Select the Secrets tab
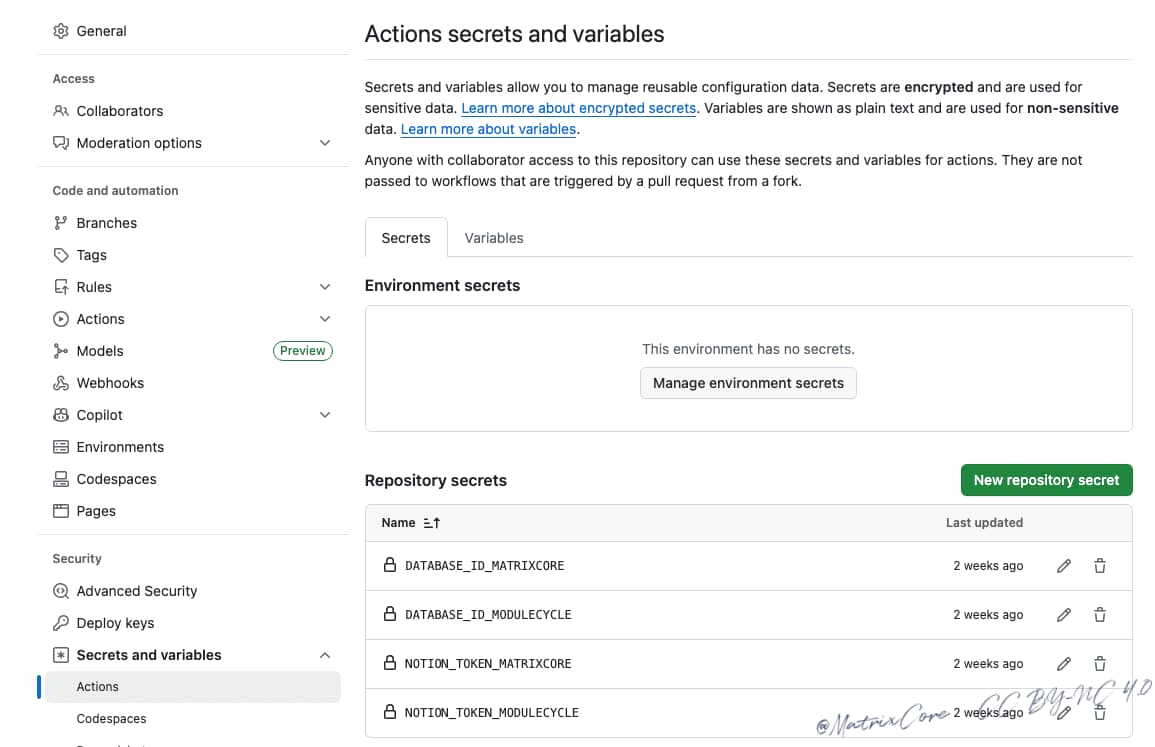 (406, 238)
